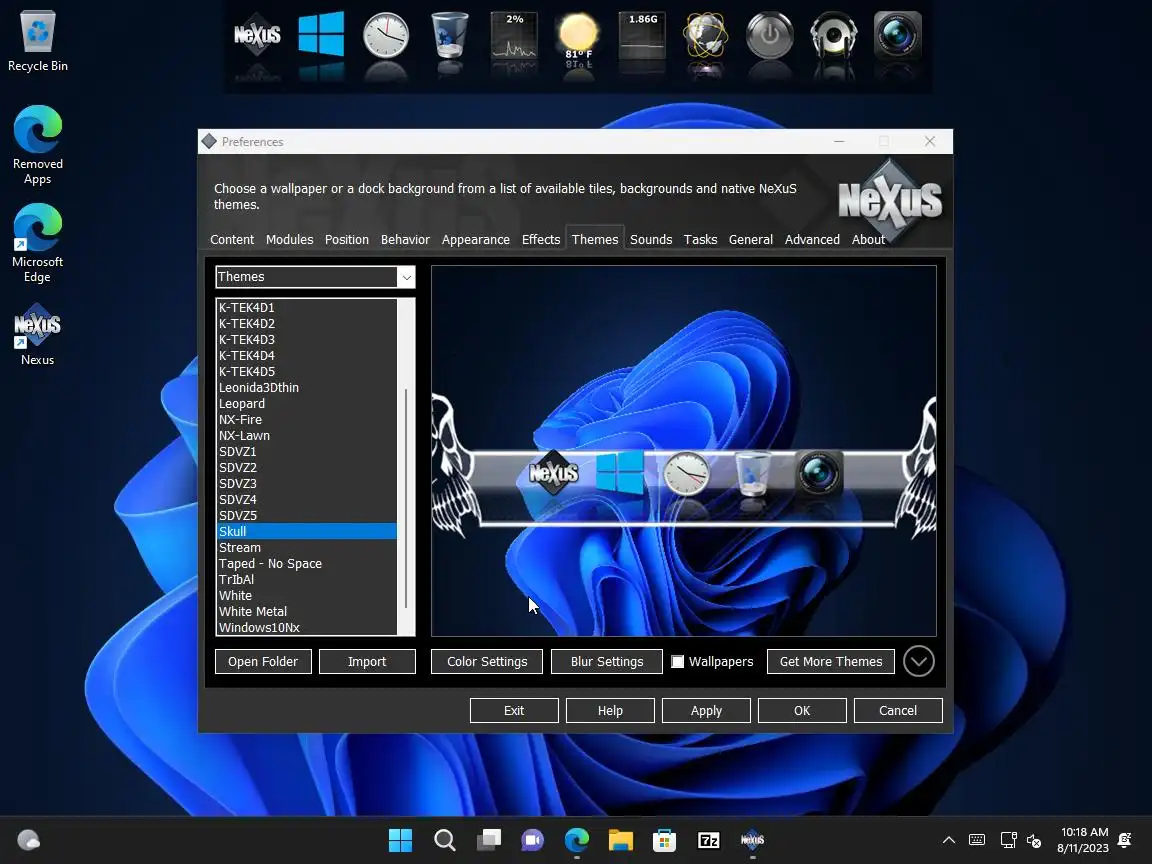Open the weather module showing 81°F

point(578,35)
